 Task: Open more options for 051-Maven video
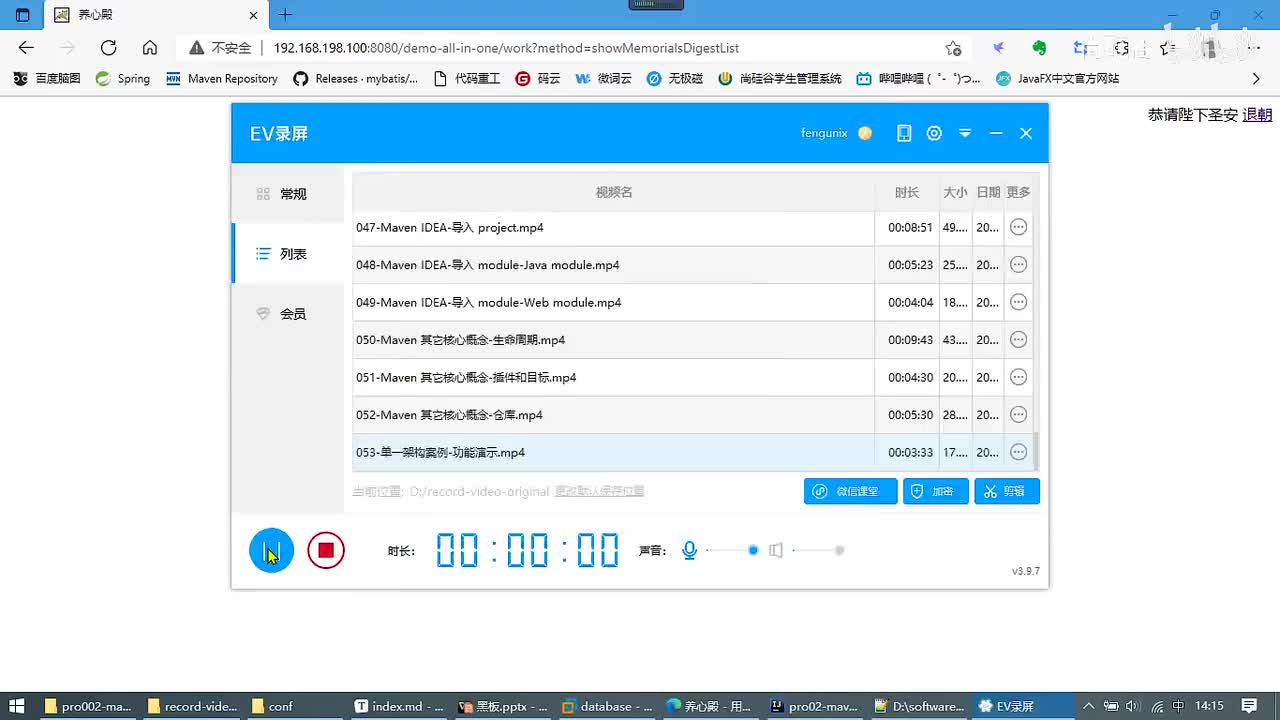coord(1018,377)
